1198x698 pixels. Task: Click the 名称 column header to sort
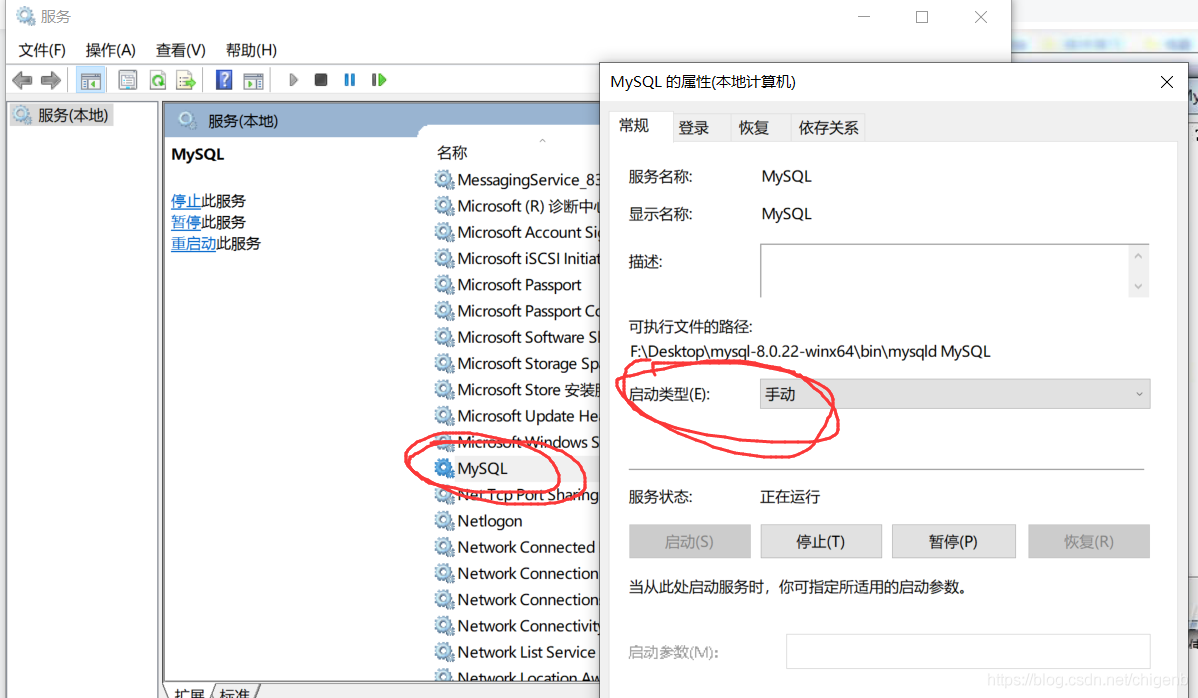pyautogui.click(x=452, y=153)
